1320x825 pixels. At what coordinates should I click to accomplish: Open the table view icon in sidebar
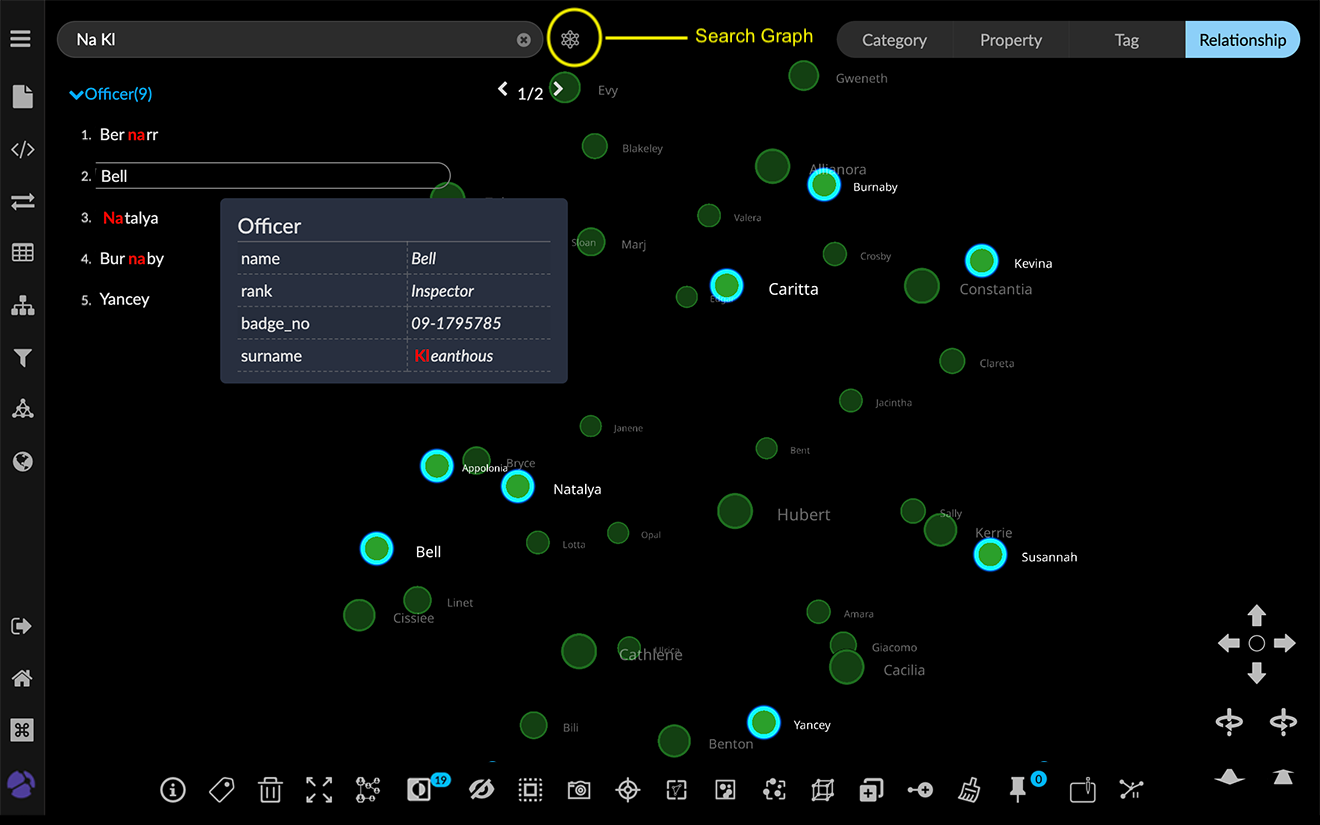point(22,253)
